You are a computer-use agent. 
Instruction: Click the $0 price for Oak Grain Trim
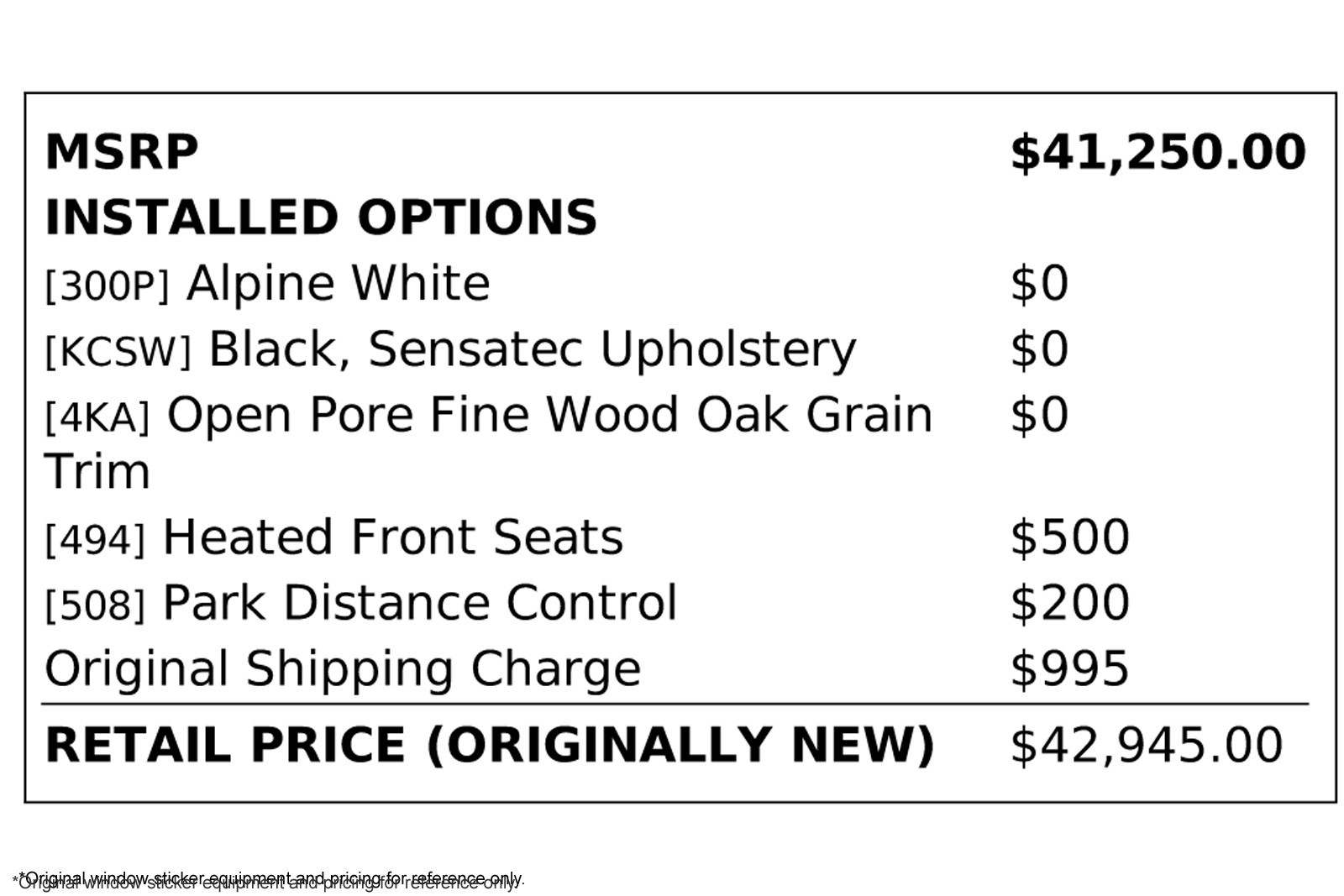tap(1038, 415)
